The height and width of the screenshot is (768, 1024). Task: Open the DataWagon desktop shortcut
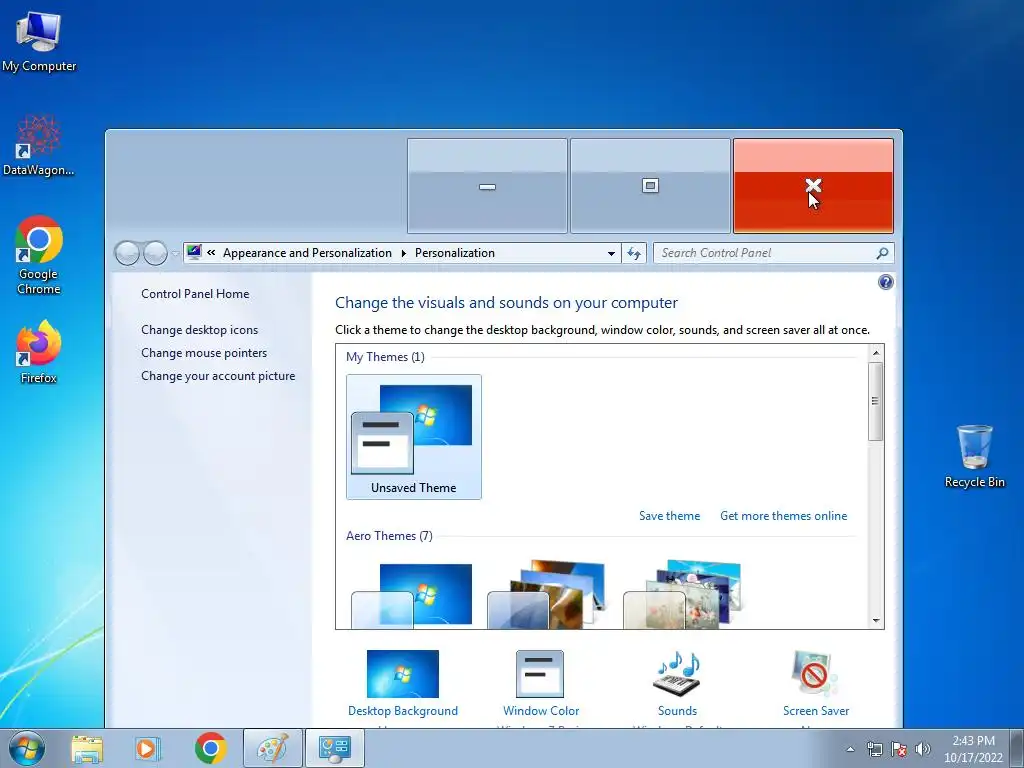click(x=39, y=145)
